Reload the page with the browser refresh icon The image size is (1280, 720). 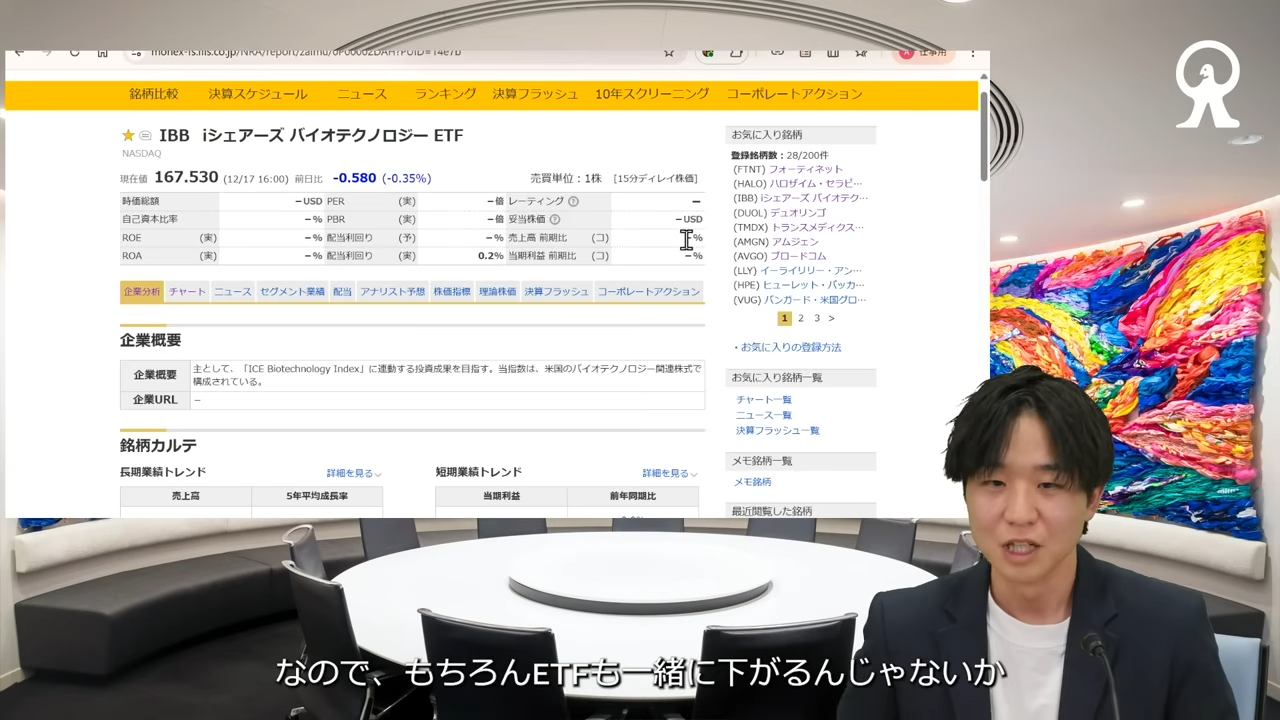pos(74,53)
